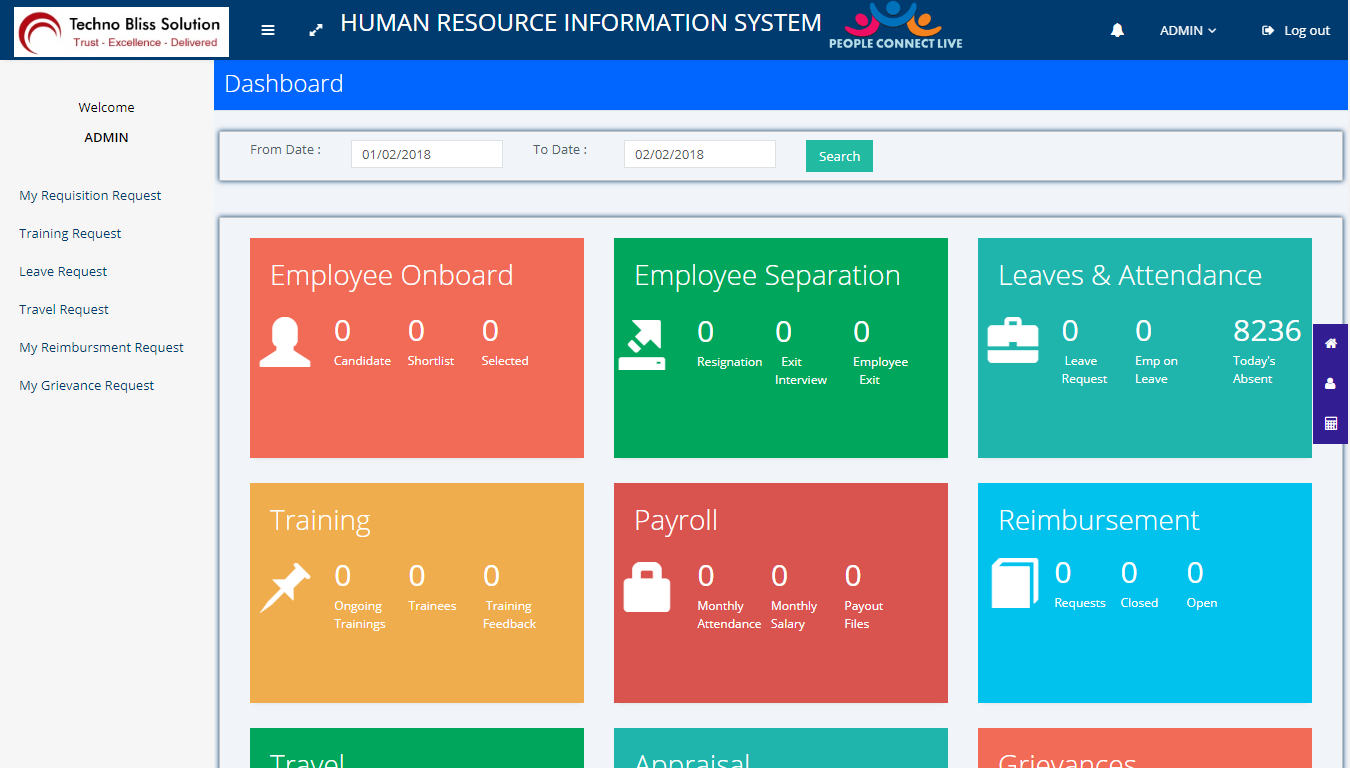
Task: Click the From Date field
Action: click(427, 154)
